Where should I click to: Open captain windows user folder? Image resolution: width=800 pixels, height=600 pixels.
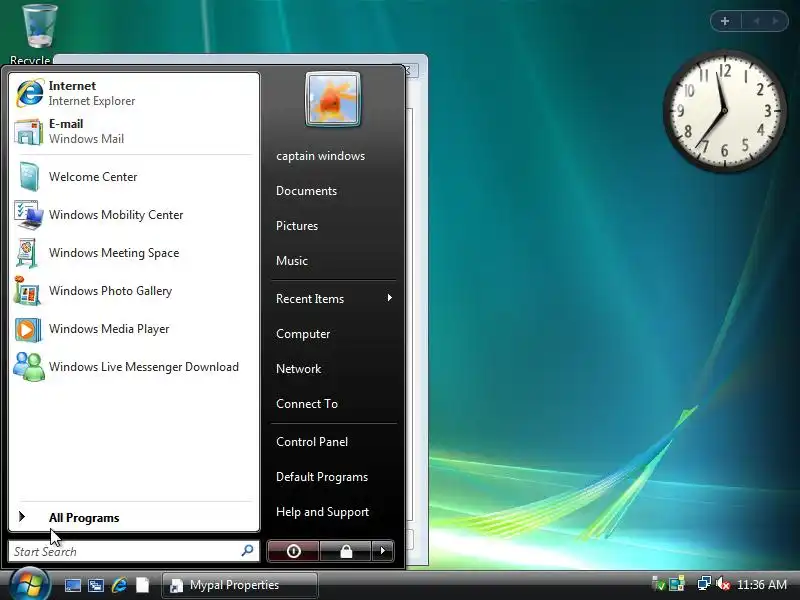point(320,156)
